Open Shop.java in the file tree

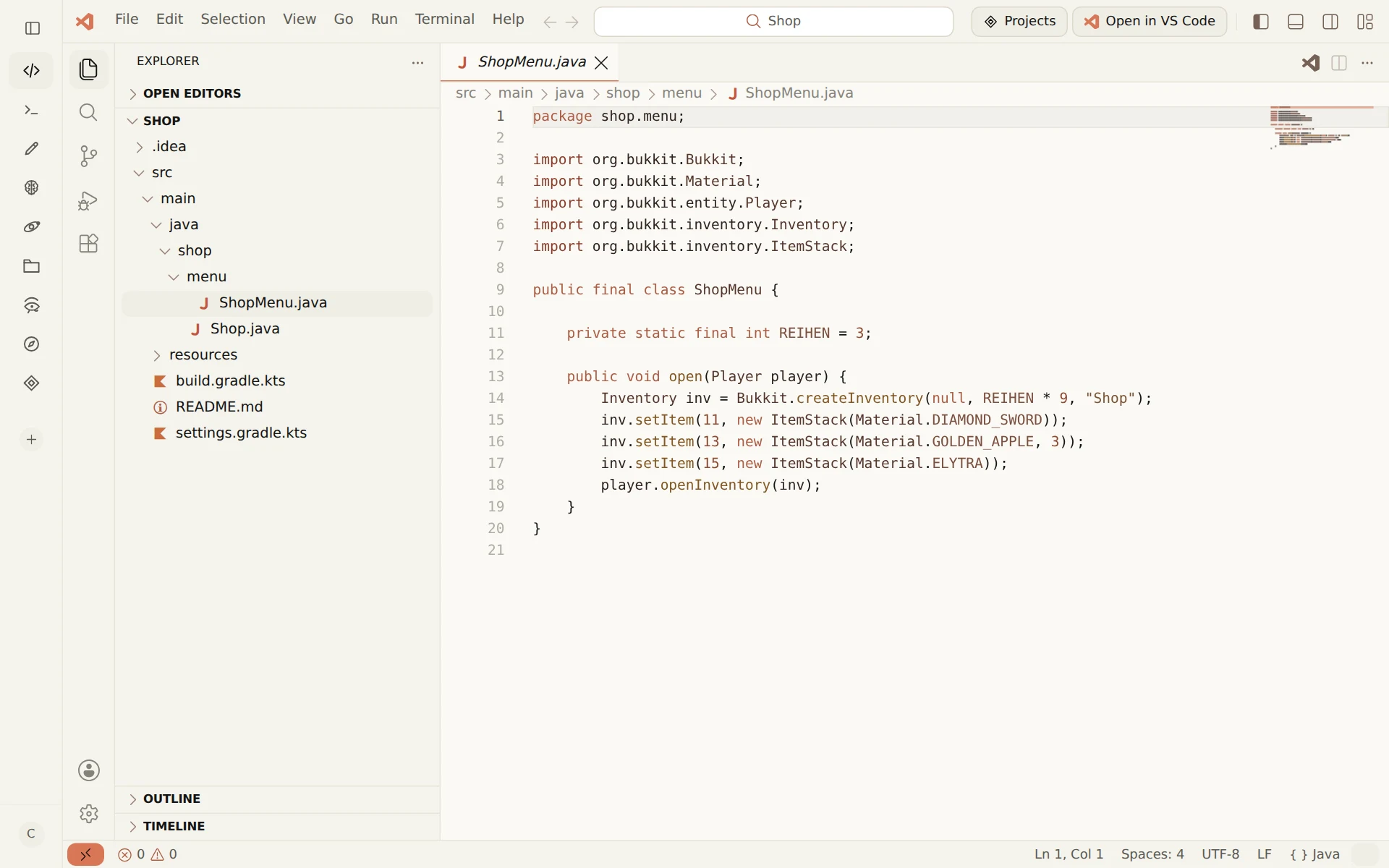(x=277, y=328)
